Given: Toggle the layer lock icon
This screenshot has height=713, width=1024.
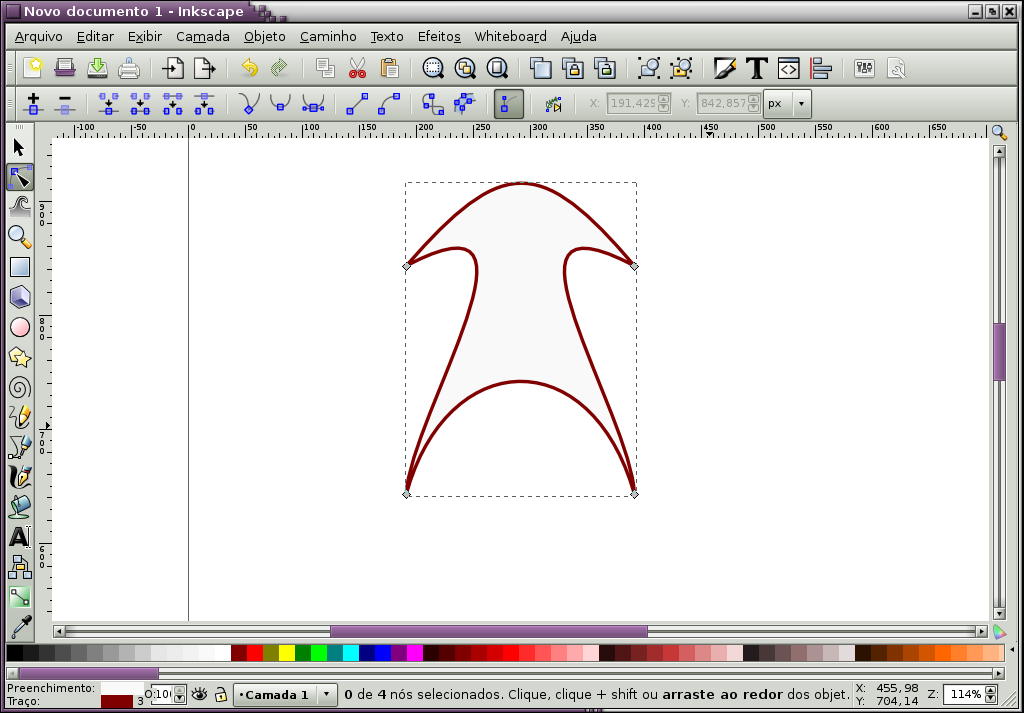Looking at the screenshot, I should [221, 694].
